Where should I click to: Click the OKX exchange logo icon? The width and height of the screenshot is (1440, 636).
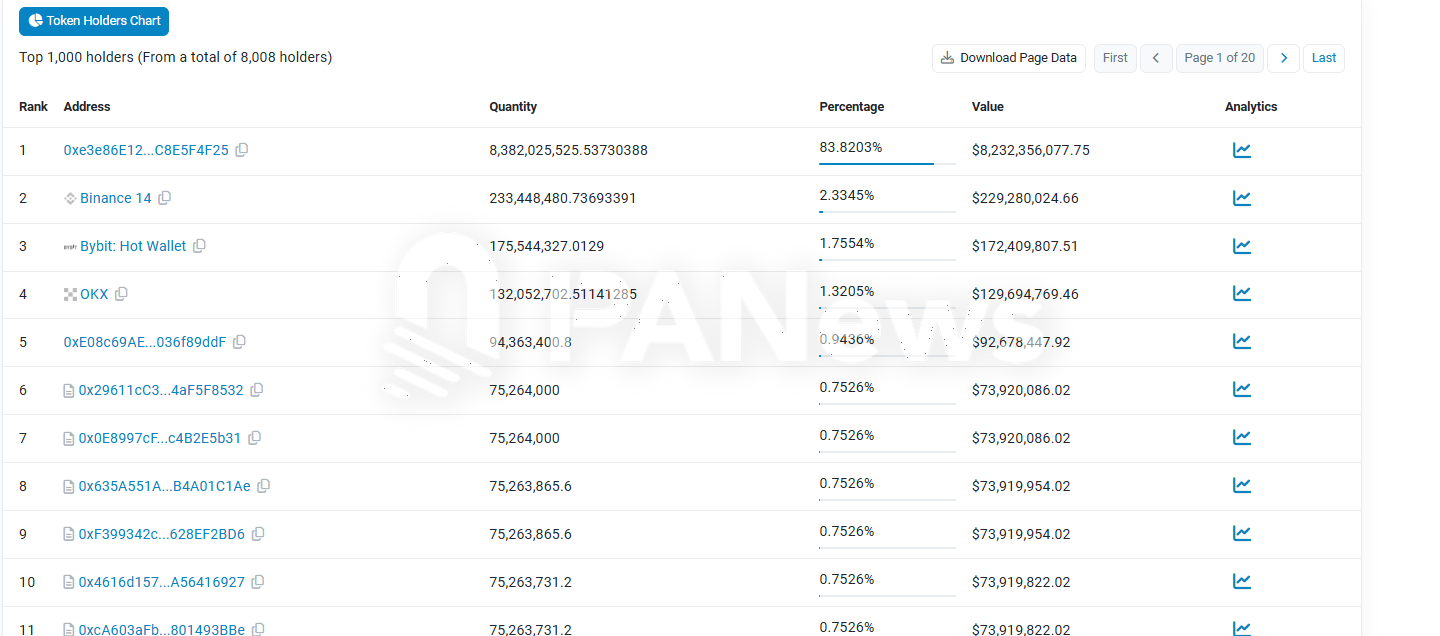69,293
